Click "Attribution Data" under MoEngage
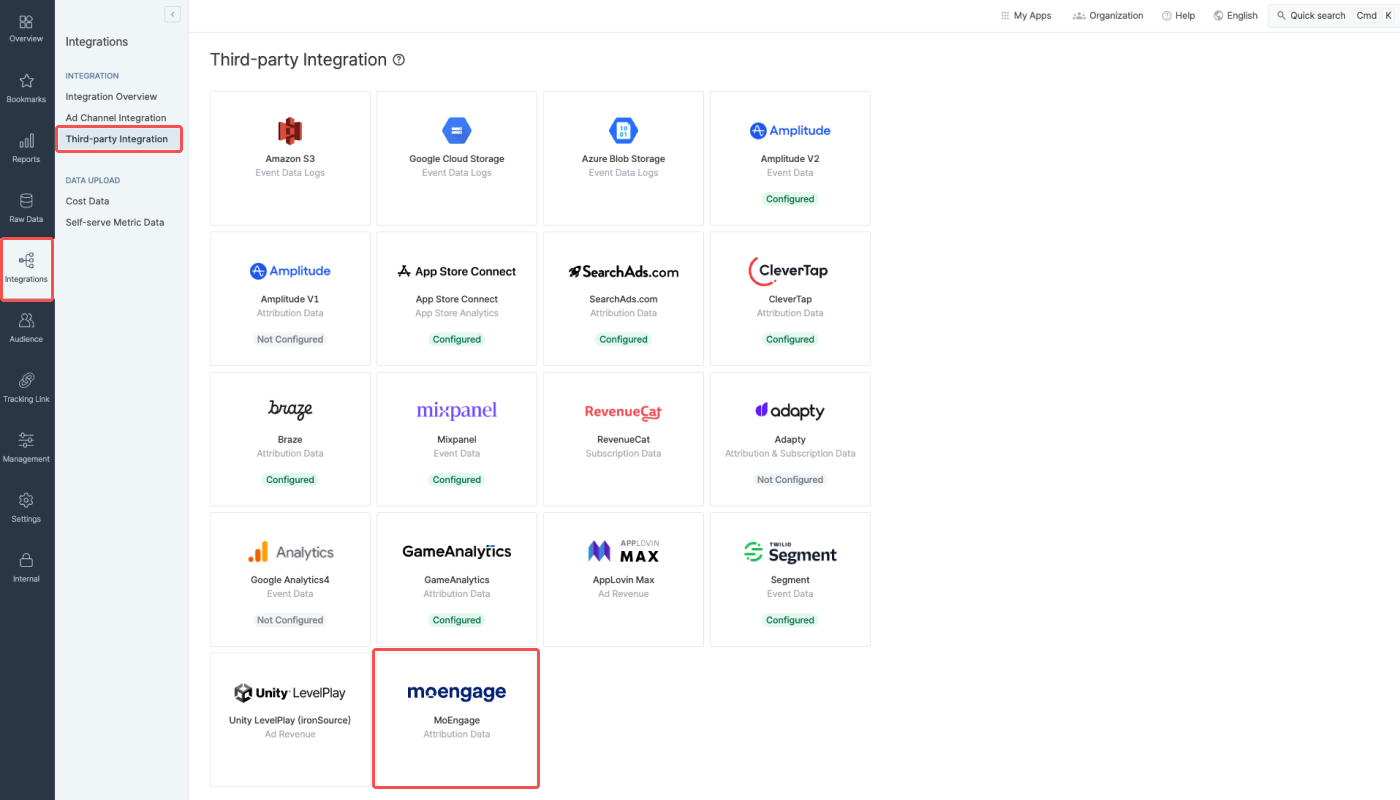1400x800 pixels. pos(457,734)
